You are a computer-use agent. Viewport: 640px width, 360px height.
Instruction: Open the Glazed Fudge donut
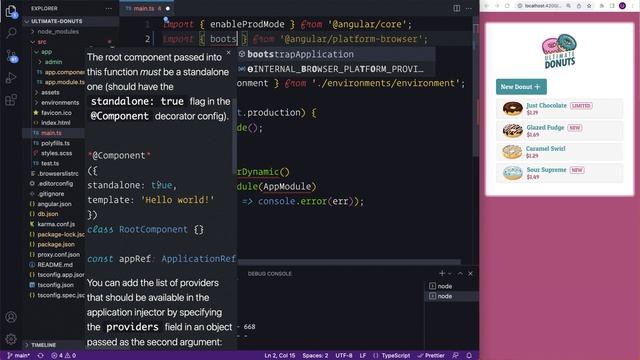(x=560, y=131)
